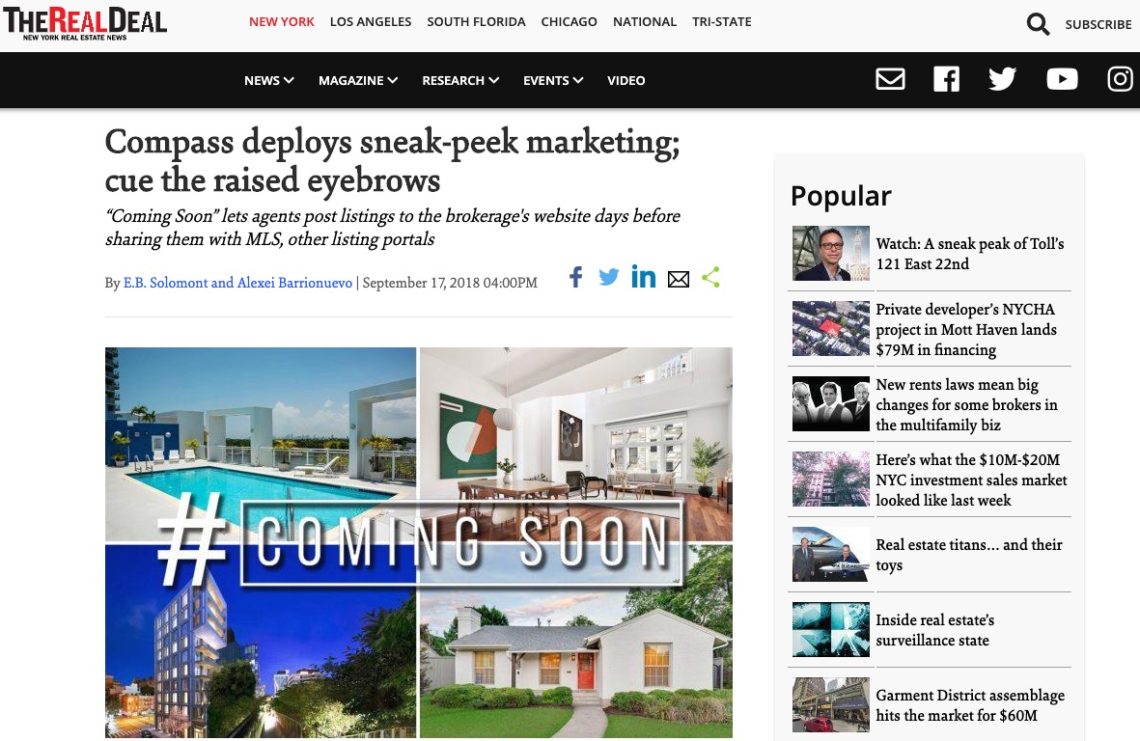Open the search magnifier icon

click(x=1037, y=24)
